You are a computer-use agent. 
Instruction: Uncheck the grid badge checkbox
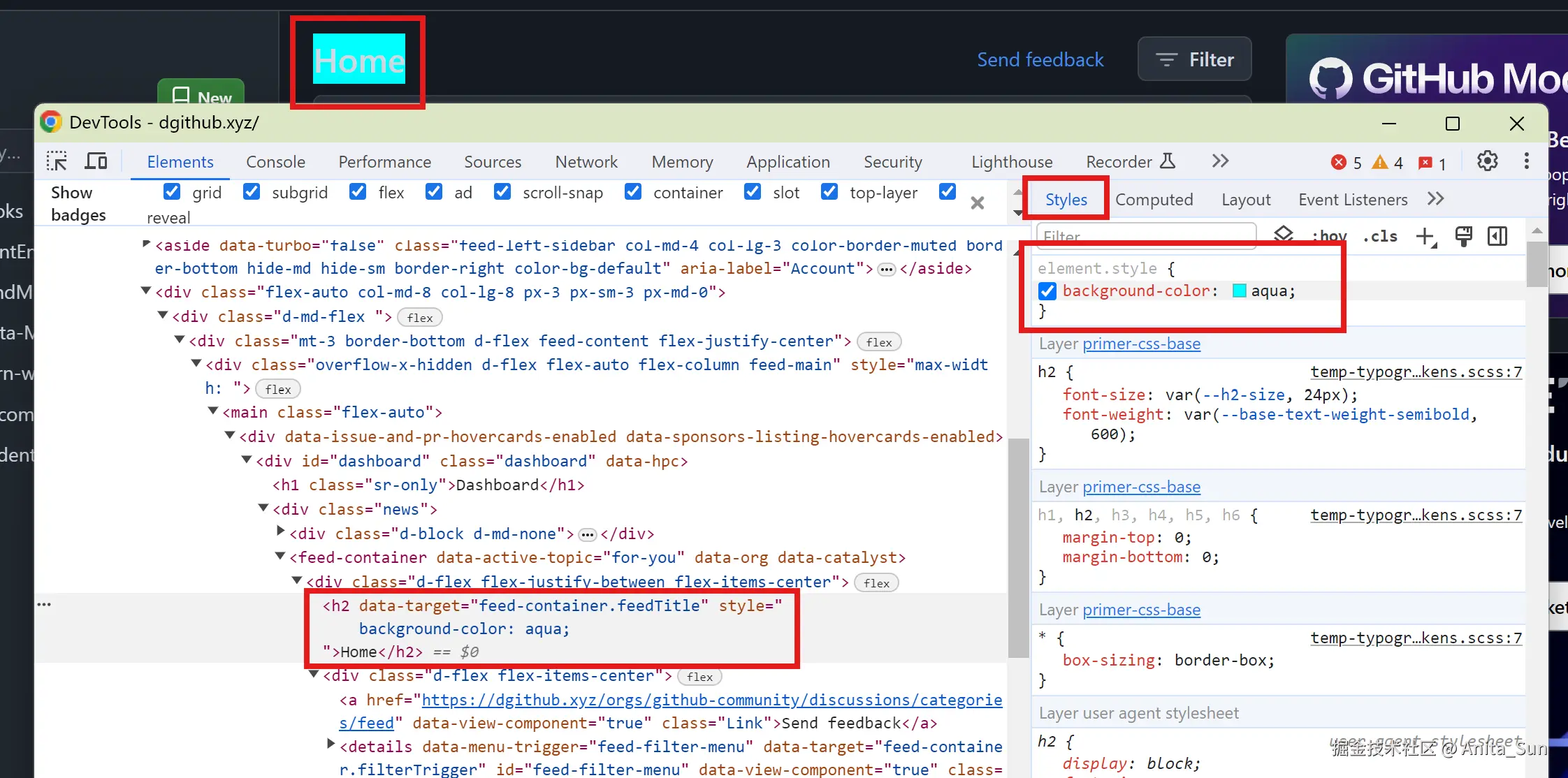pyautogui.click(x=172, y=192)
